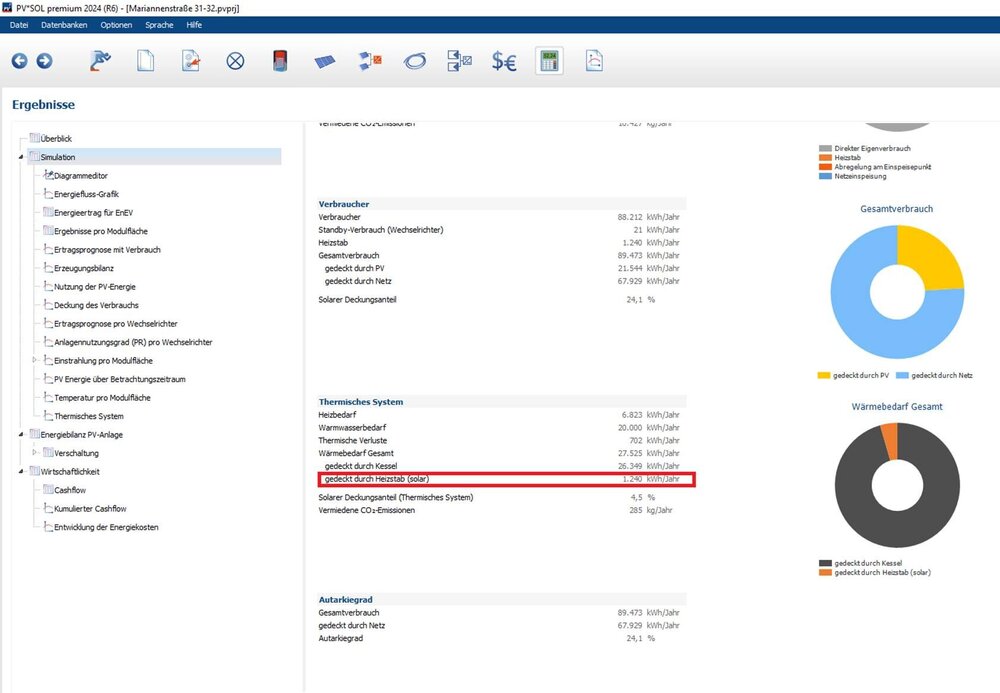Select Deckung des Verbrauchs
Viewport: 1000px width, 693px height.
coord(96,305)
